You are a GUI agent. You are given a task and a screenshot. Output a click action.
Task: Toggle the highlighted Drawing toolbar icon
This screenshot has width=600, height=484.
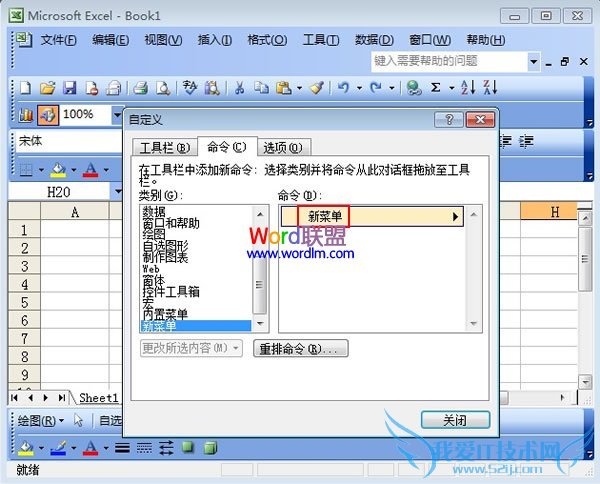point(48,115)
